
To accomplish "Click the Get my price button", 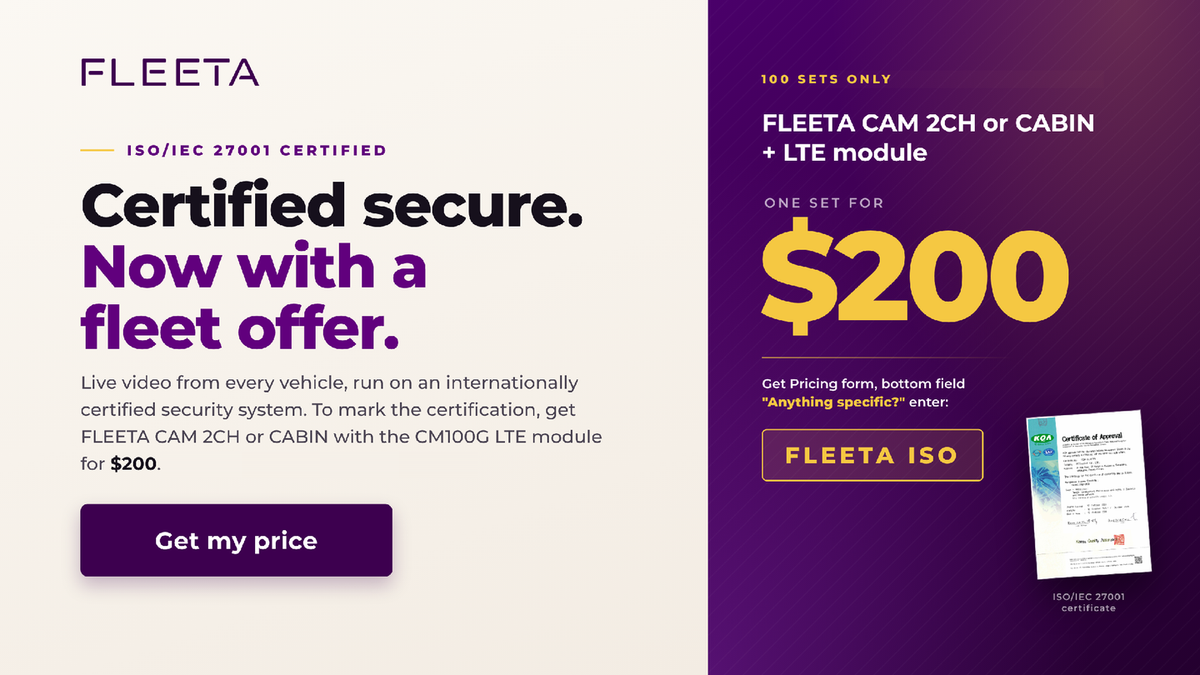I will 236,541.
